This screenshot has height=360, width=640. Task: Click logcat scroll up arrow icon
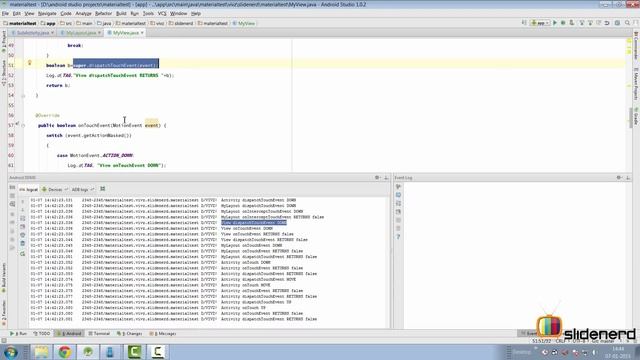(22, 202)
